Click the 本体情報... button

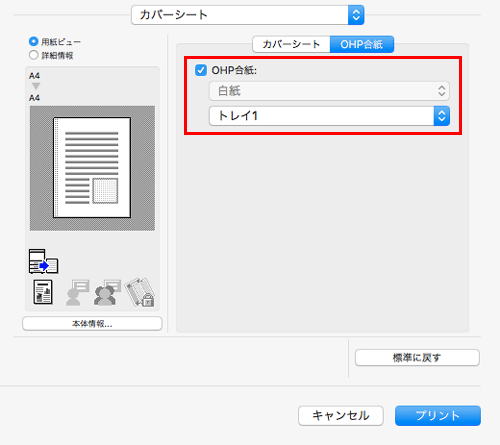(x=92, y=324)
